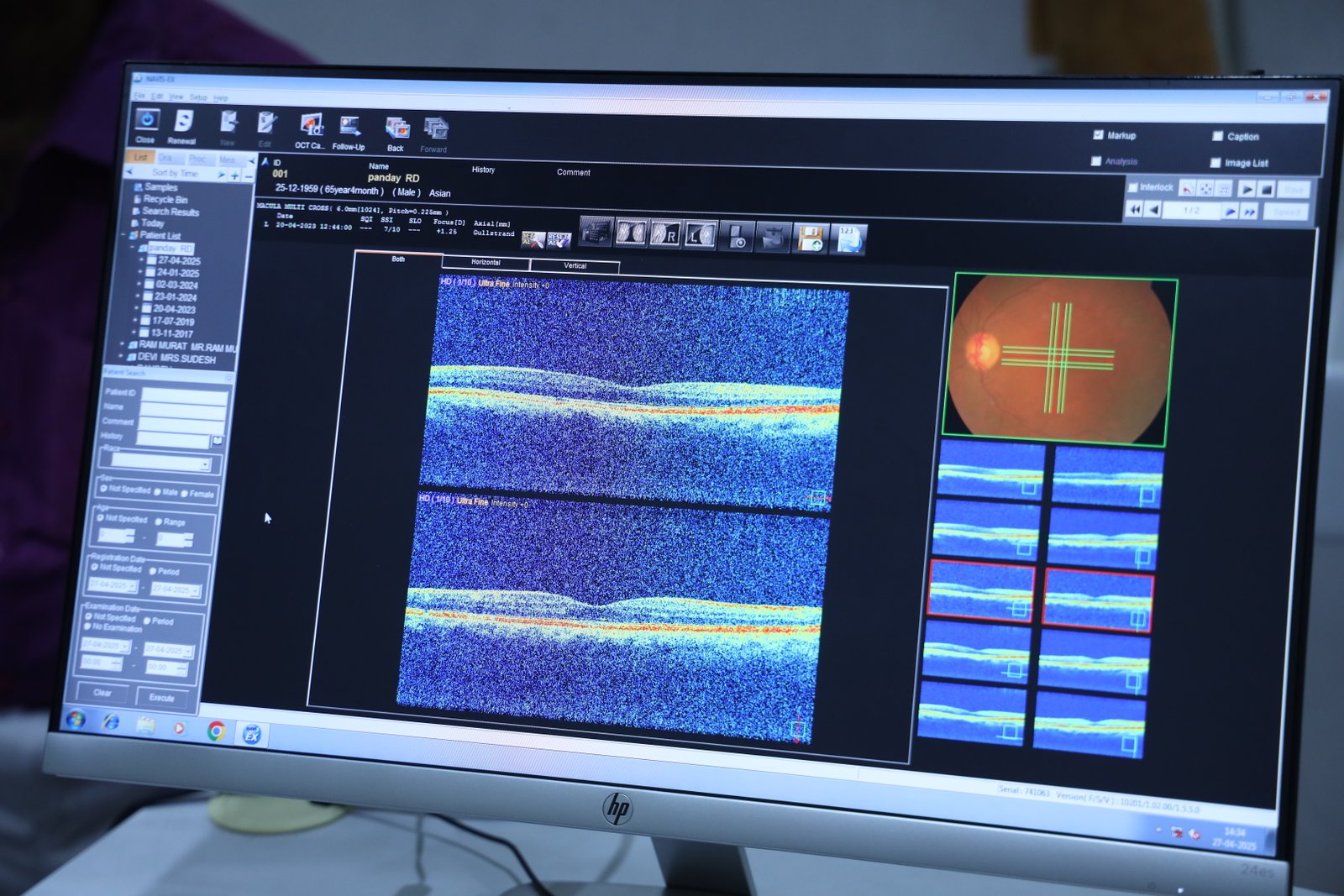The height and width of the screenshot is (896, 1344).
Task: Switch to the Vertical scan tab
Action: (575, 266)
